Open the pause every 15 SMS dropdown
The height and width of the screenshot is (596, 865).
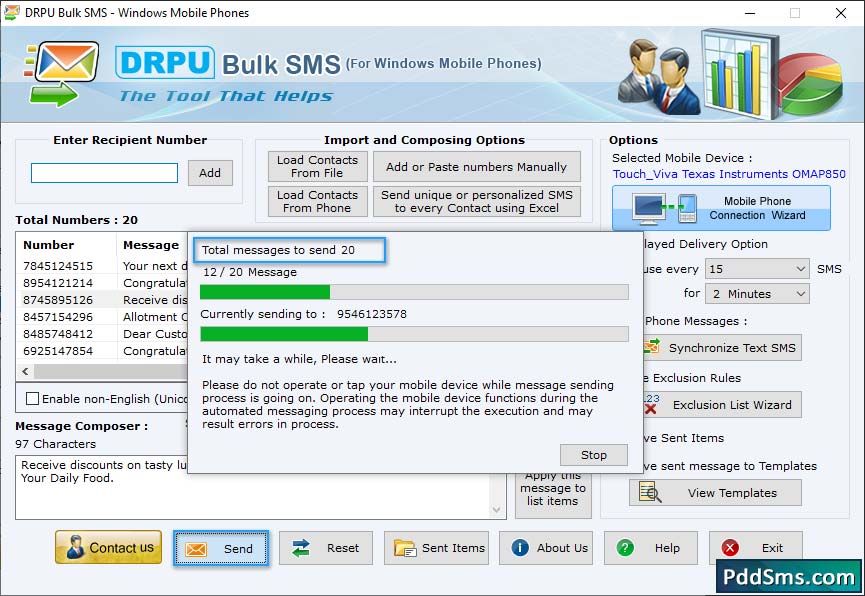[x=757, y=269]
